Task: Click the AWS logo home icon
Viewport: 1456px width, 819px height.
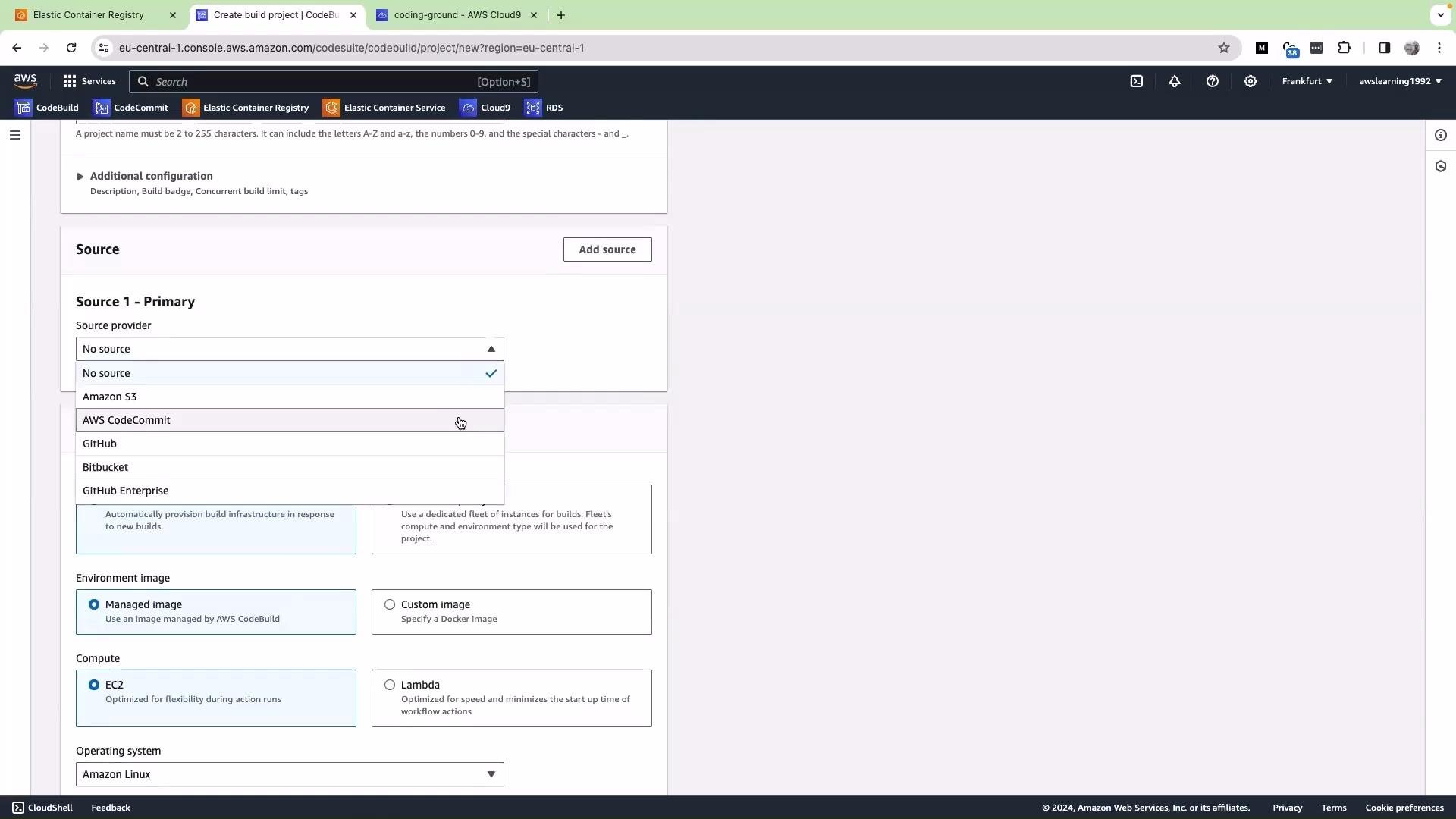Action: [25, 81]
